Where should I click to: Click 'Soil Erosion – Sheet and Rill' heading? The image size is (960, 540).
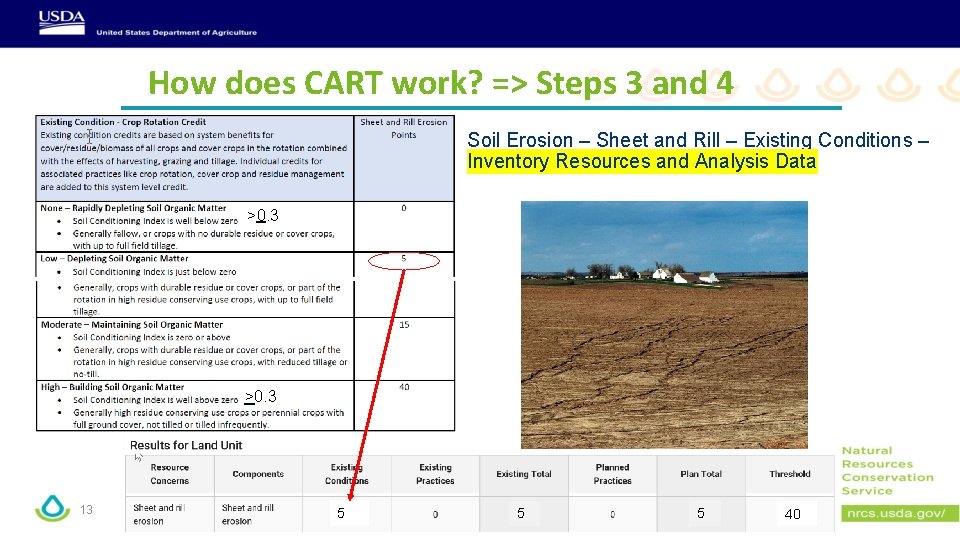tap(593, 140)
